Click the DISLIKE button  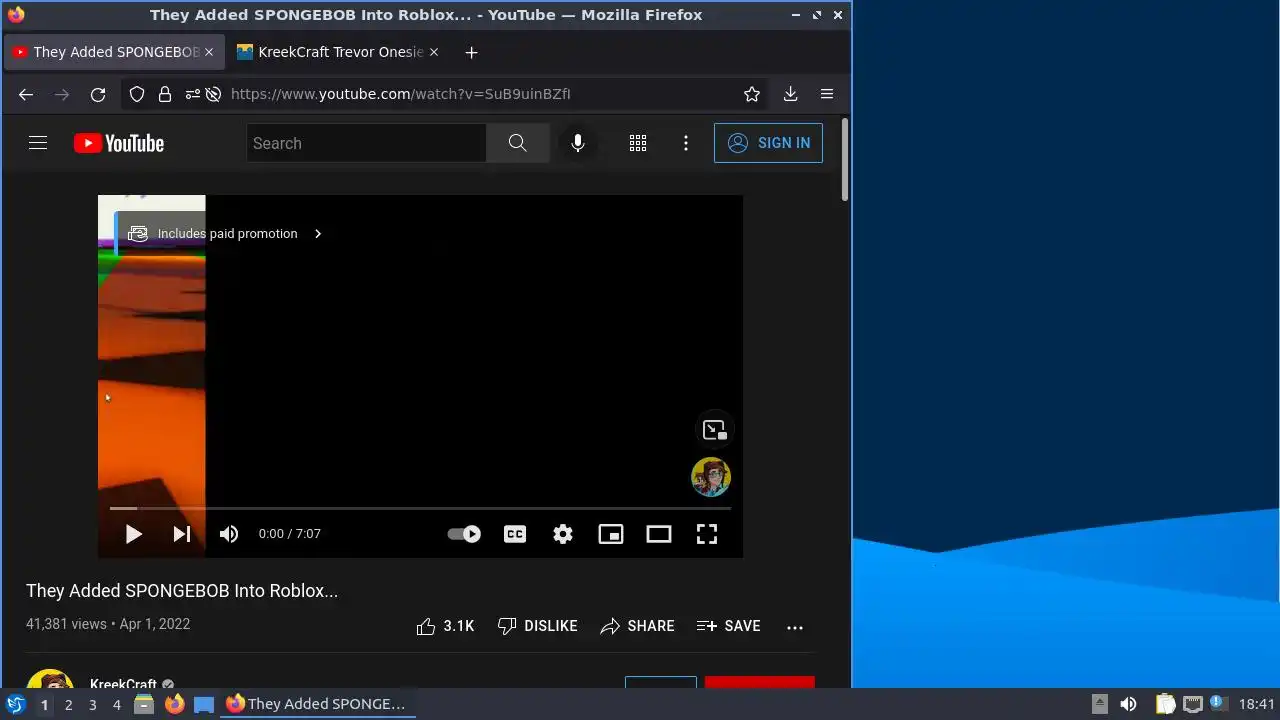tap(537, 626)
